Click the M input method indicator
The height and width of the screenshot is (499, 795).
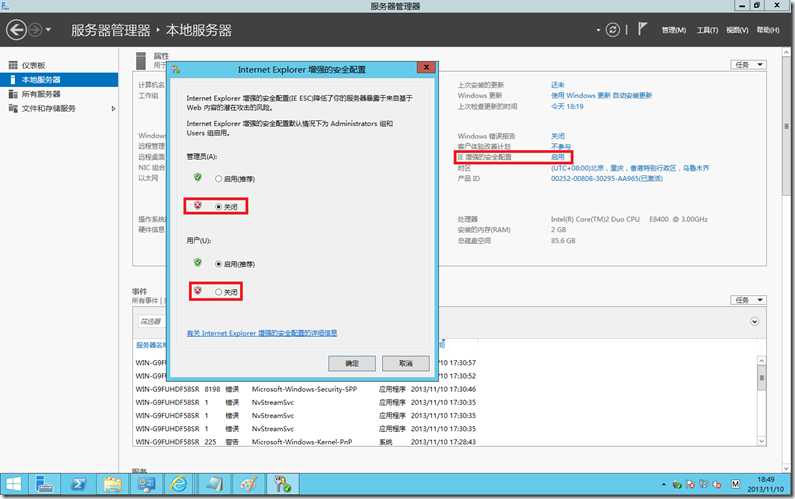735,484
